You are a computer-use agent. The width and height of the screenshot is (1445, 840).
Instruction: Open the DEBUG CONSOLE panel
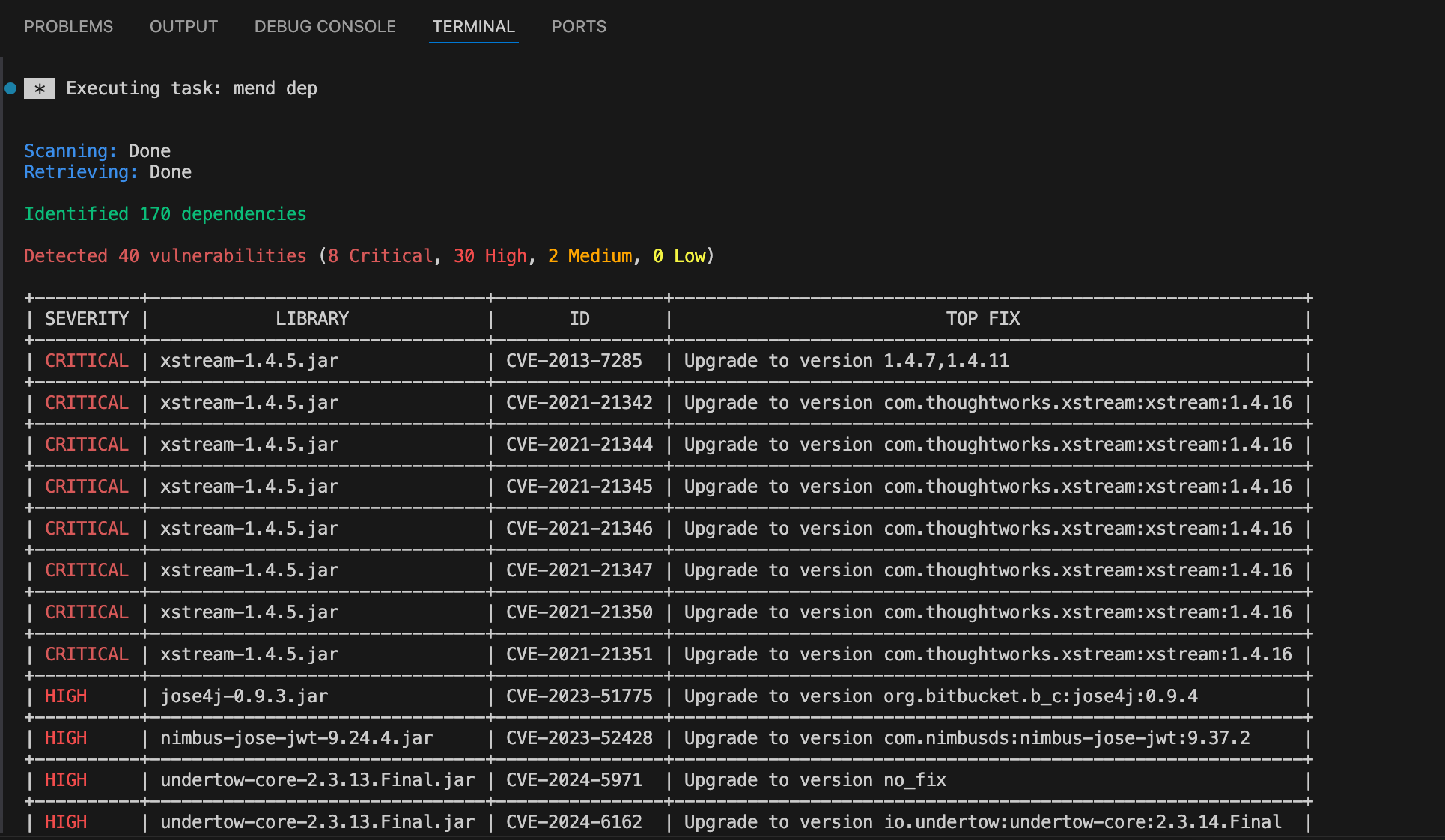point(325,26)
